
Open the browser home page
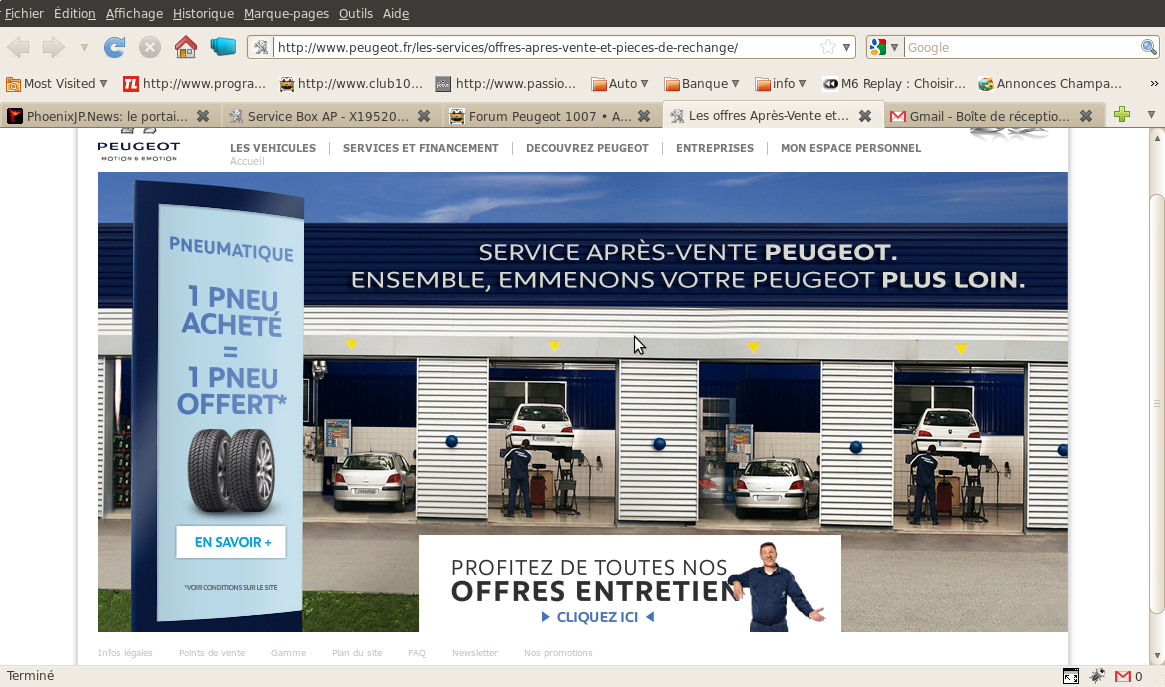tap(186, 48)
